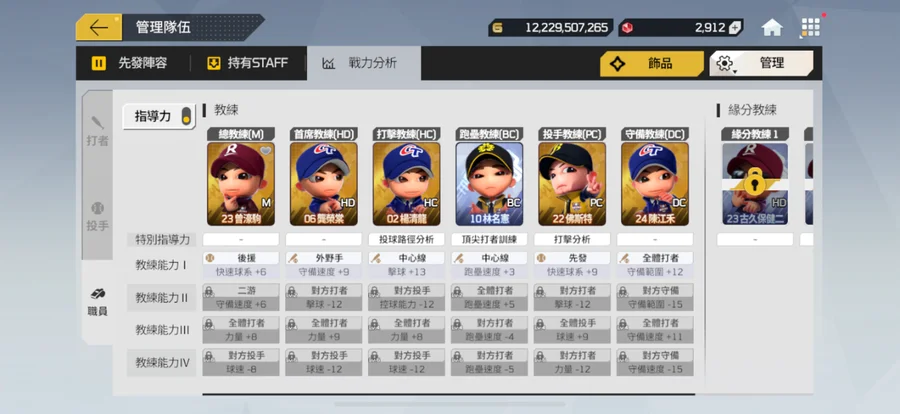
Task: Open the grid menu icon
Action: coord(810,27)
